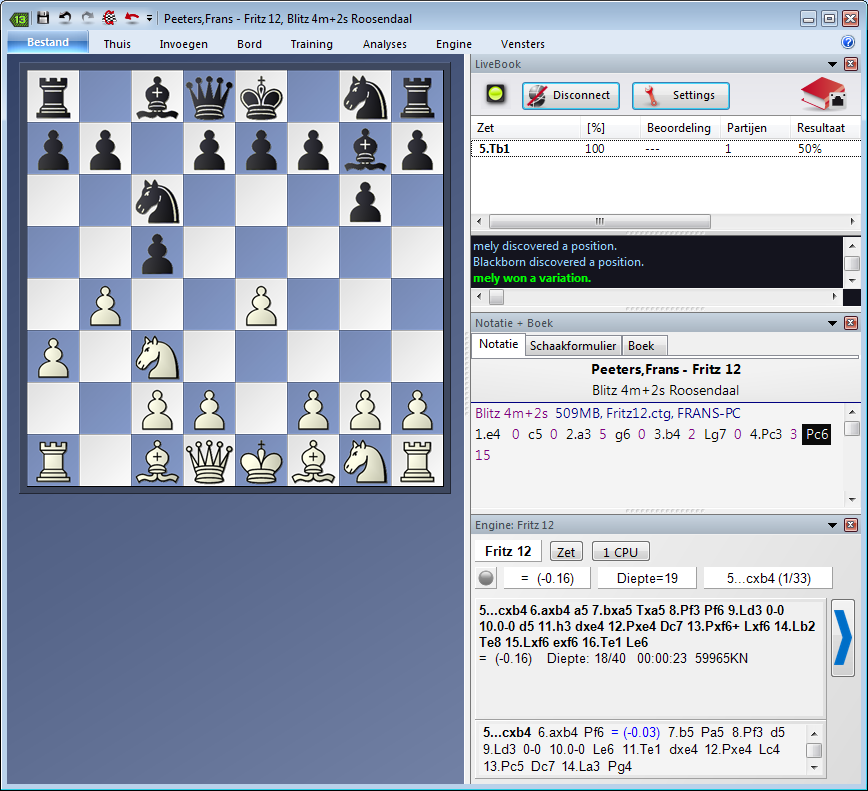Open LiveBook Settings
The height and width of the screenshot is (791, 868).
(680, 95)
